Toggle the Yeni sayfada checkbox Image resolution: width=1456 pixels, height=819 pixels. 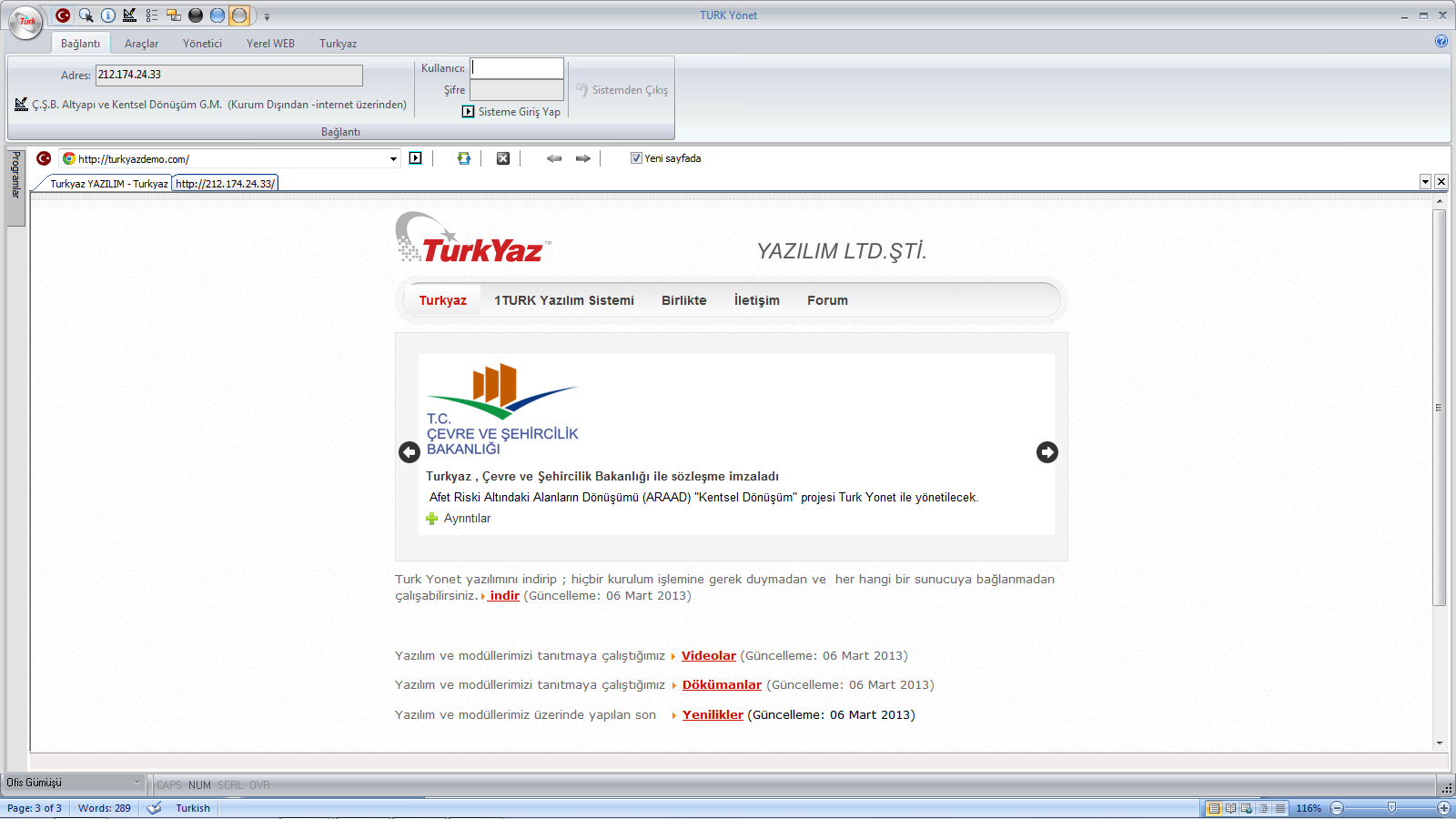[x=636, y=158]
